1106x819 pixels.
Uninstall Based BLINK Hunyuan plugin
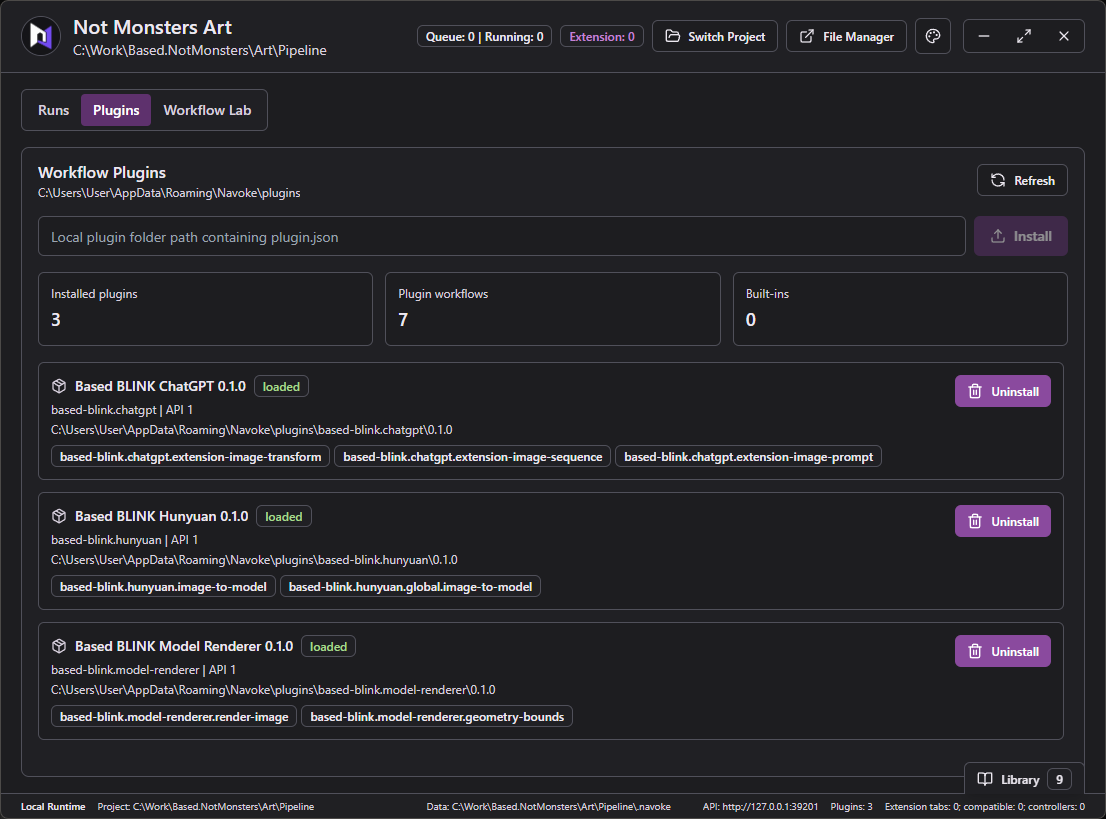coord(1002,521)
